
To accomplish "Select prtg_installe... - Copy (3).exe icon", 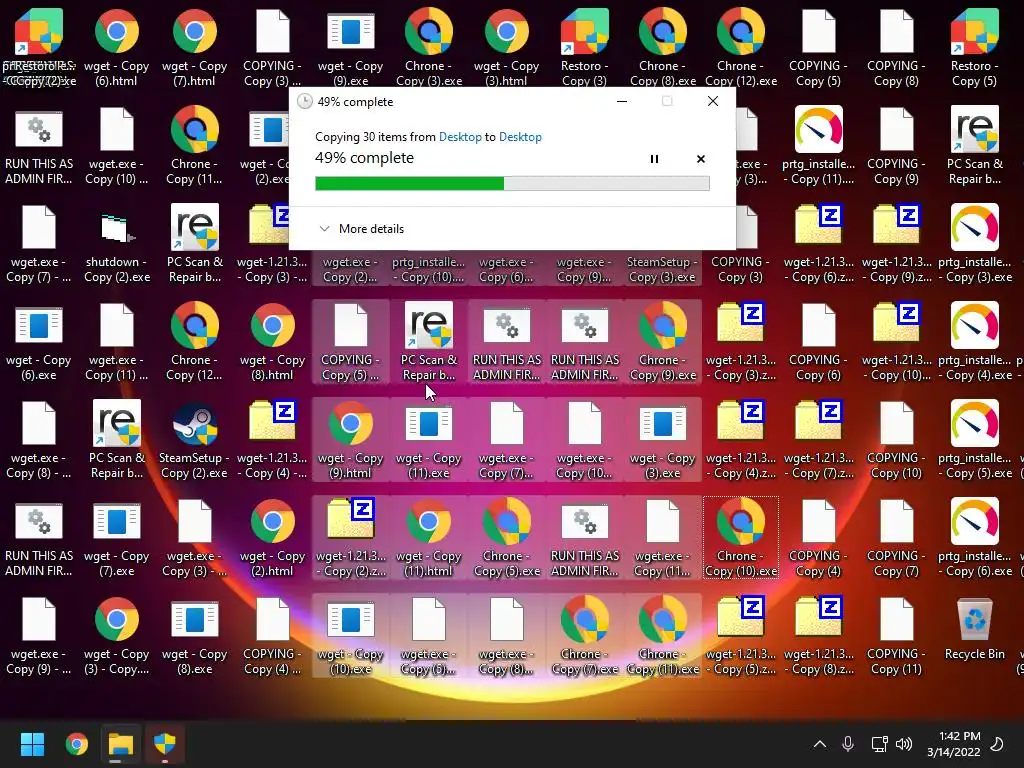I will (974, 244).
